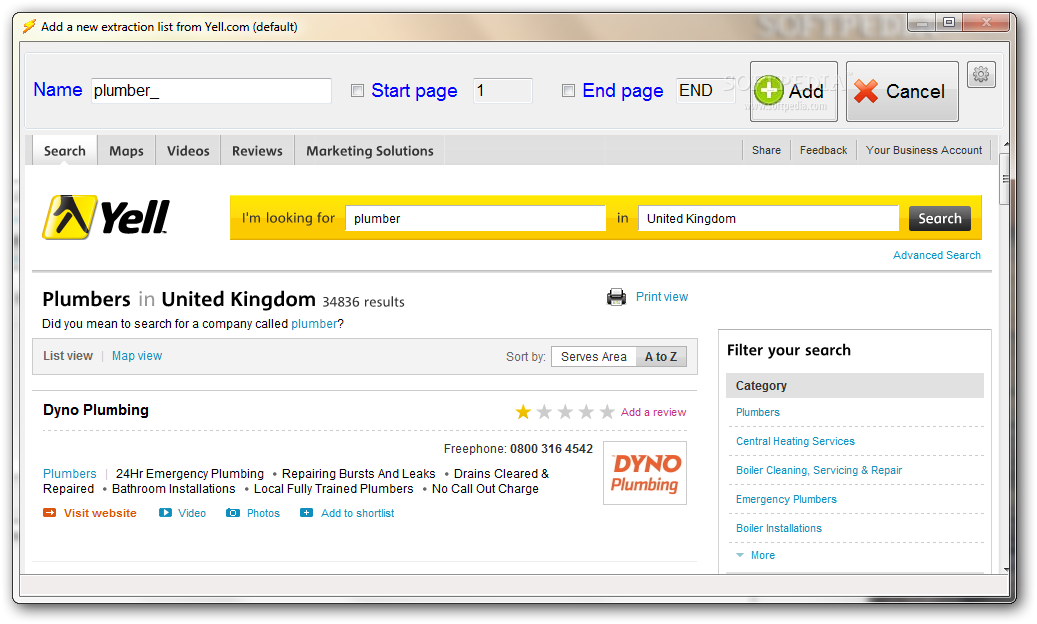
Task: Click the Visit website arrow icon
Action: (x=50, y=513)
